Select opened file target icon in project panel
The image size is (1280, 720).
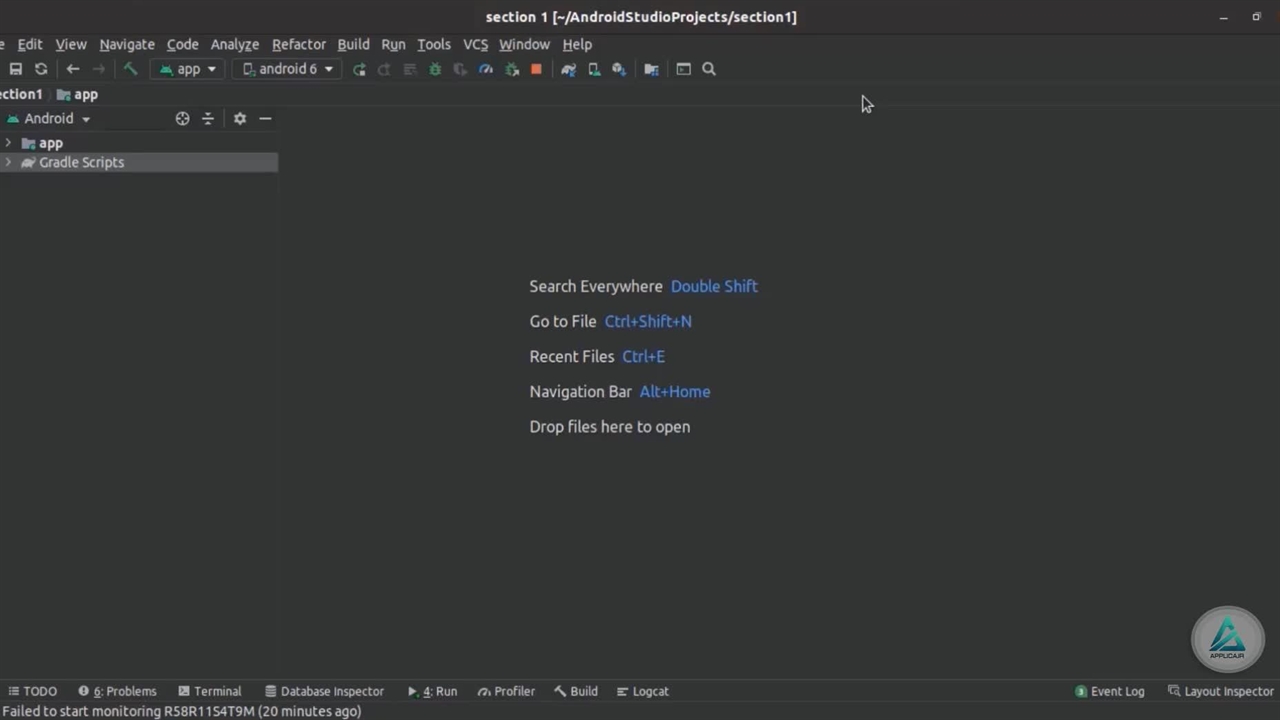[182, 118]
